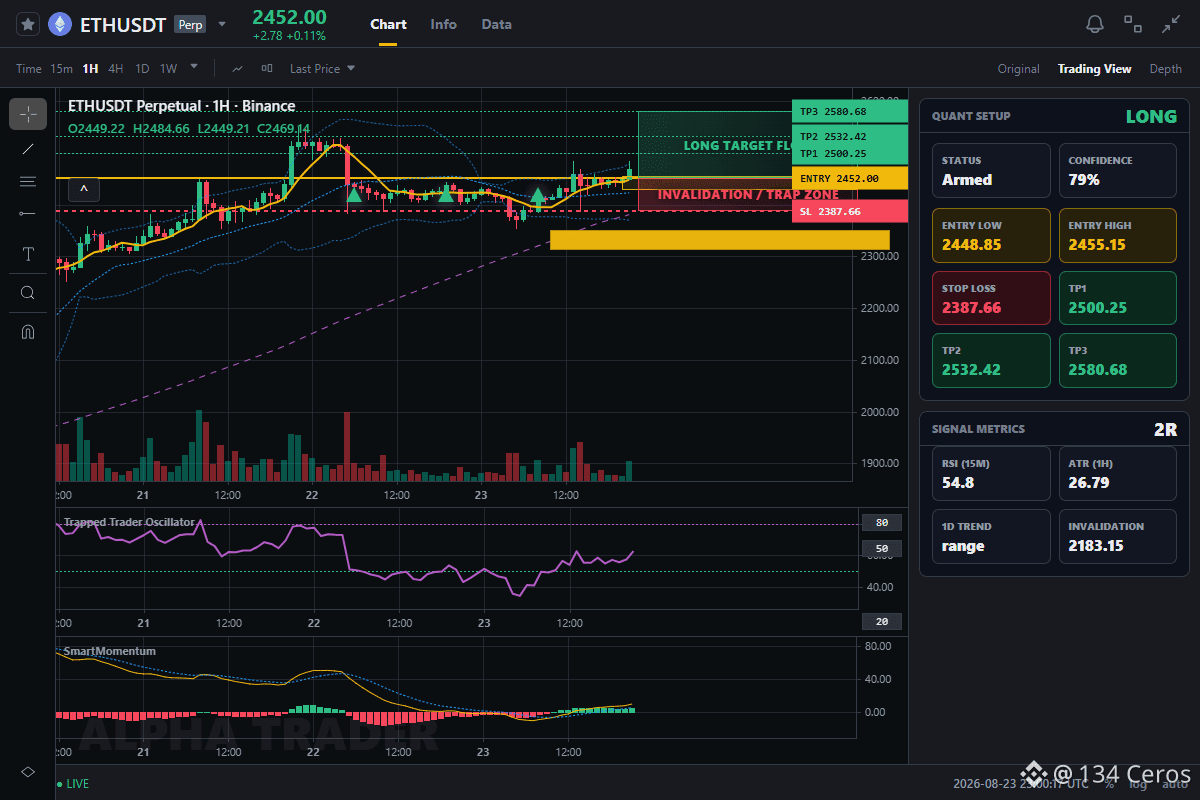Click the Invalidation 2183.15 card

(1117, 537)
